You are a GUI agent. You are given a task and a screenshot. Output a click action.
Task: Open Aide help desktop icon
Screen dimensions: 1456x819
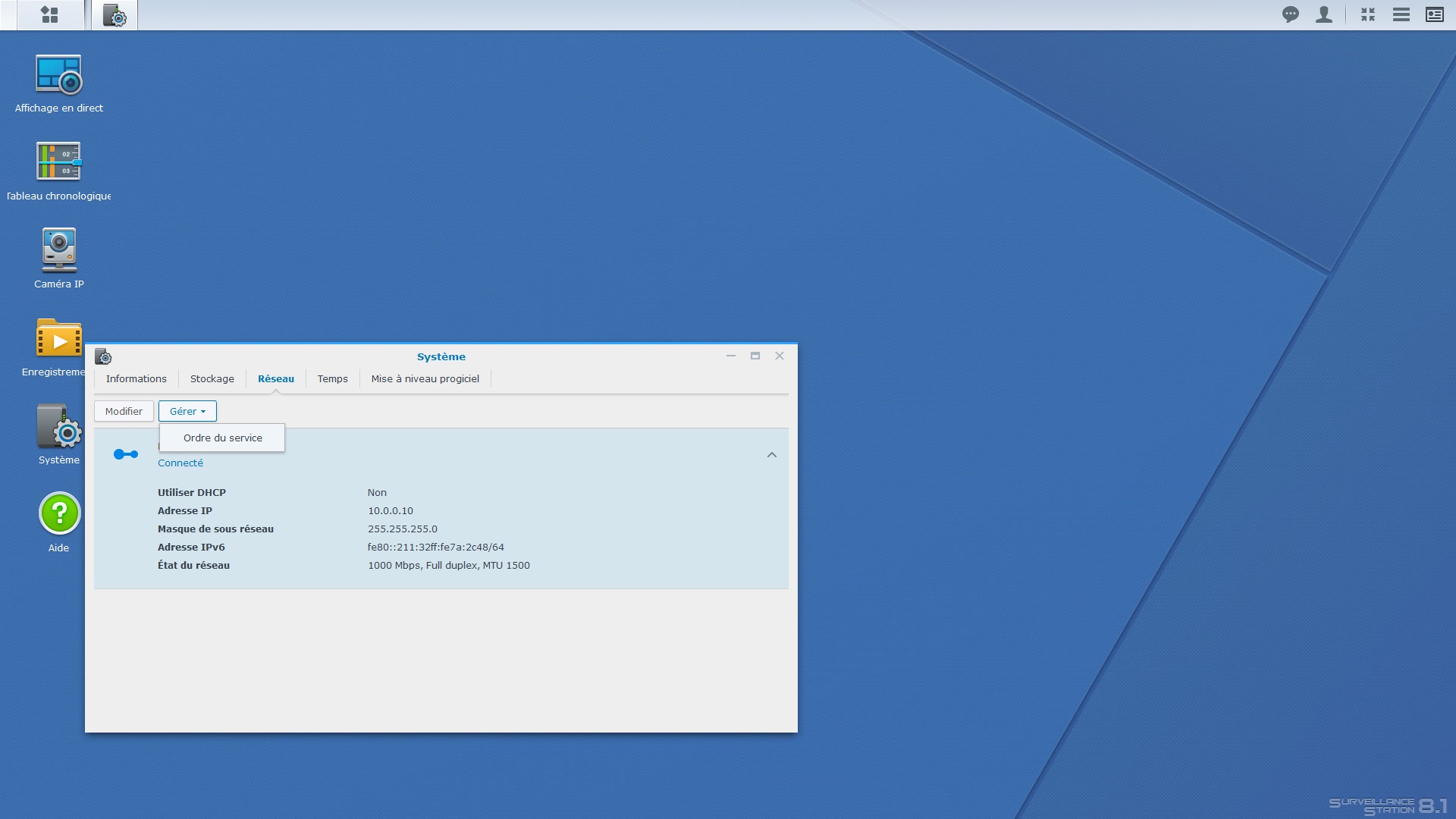(59, 522)
